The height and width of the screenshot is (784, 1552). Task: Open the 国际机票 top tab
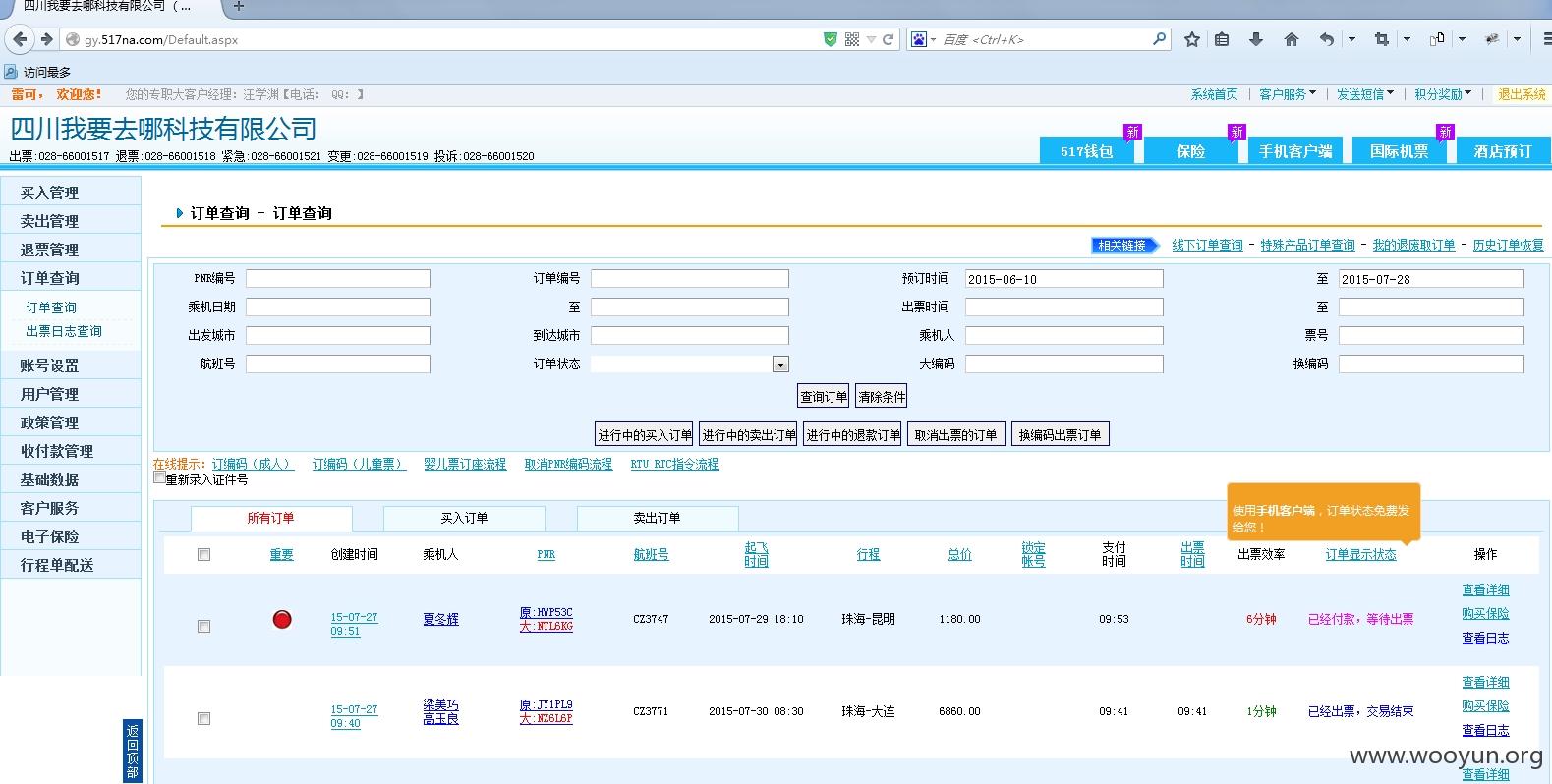pyautogui.click(x=1399, y=150)
